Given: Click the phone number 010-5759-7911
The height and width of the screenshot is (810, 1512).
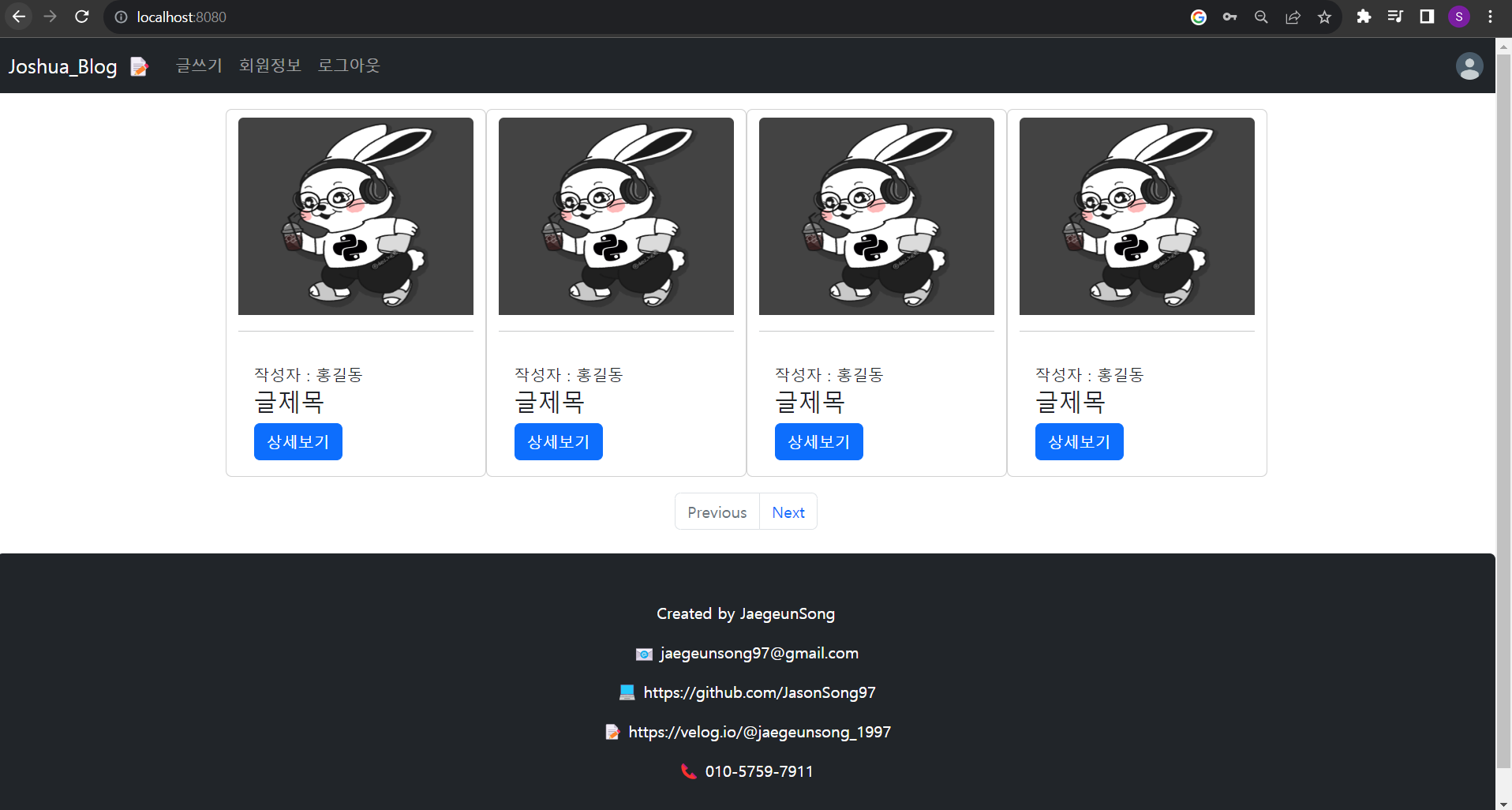Looking at the screenshot, I should click(759, 771).
